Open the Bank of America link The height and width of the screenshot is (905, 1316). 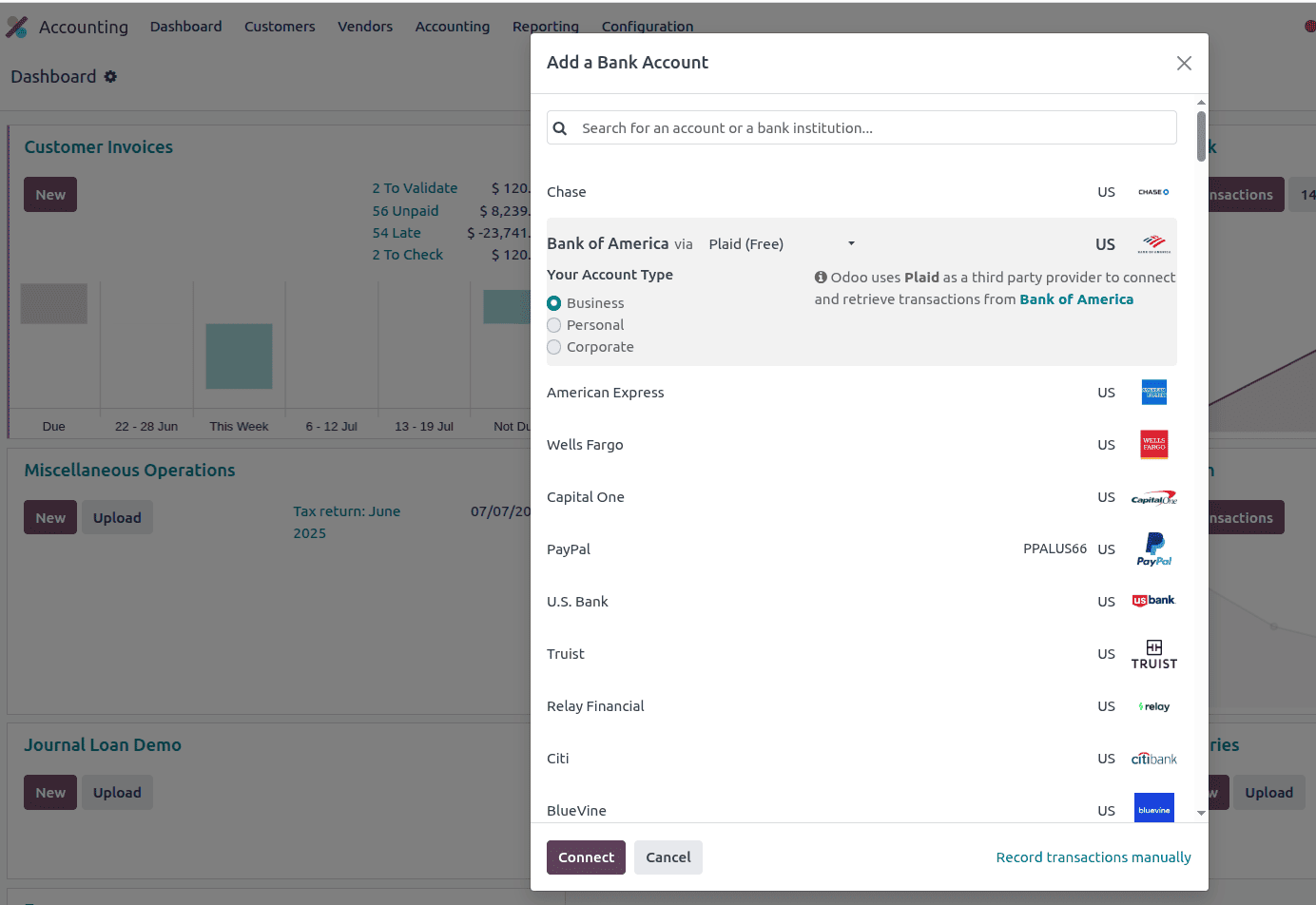pyautogui.click(x=1076, y=299)
